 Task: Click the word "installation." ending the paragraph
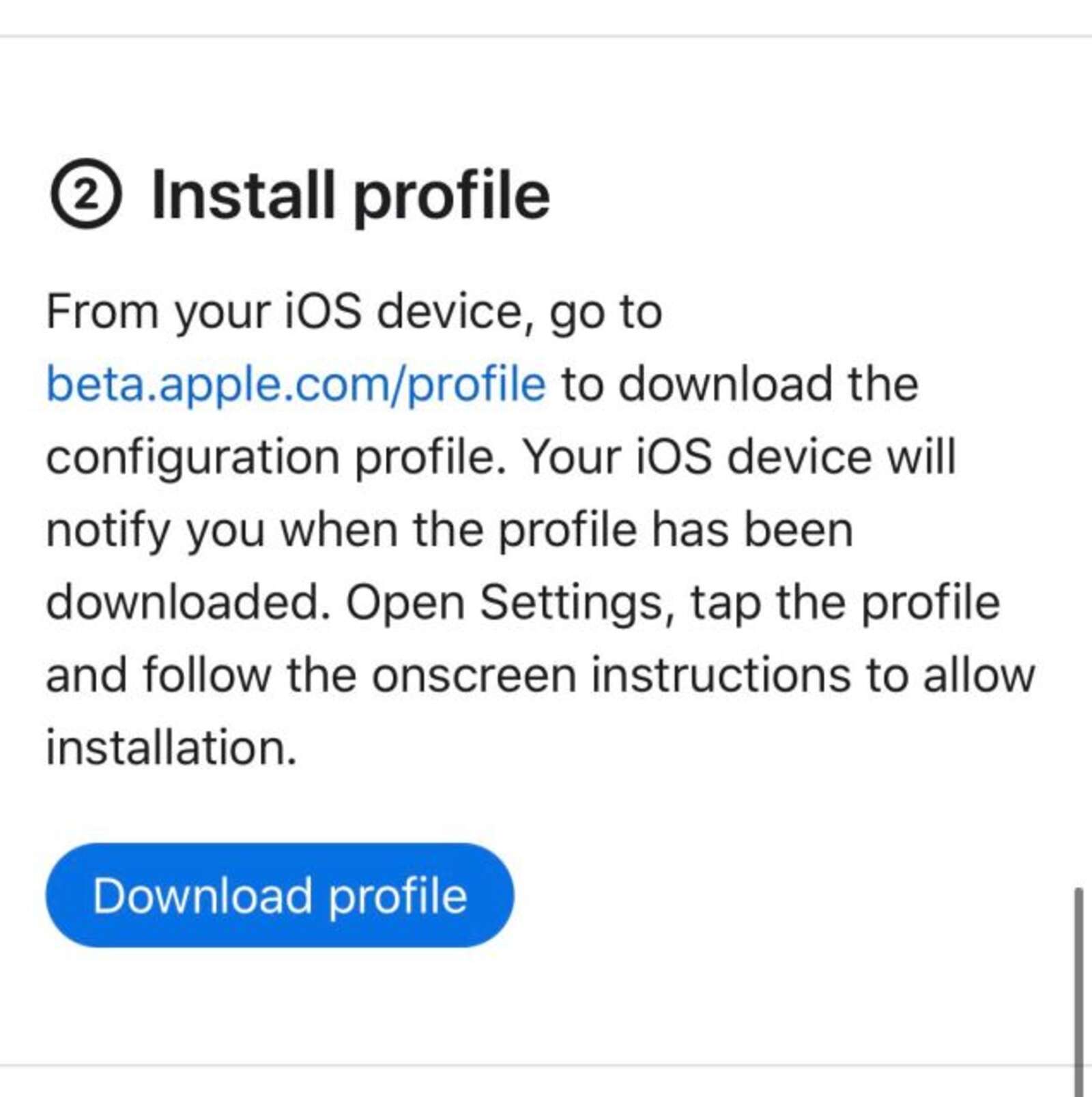[x=171, y=748]
